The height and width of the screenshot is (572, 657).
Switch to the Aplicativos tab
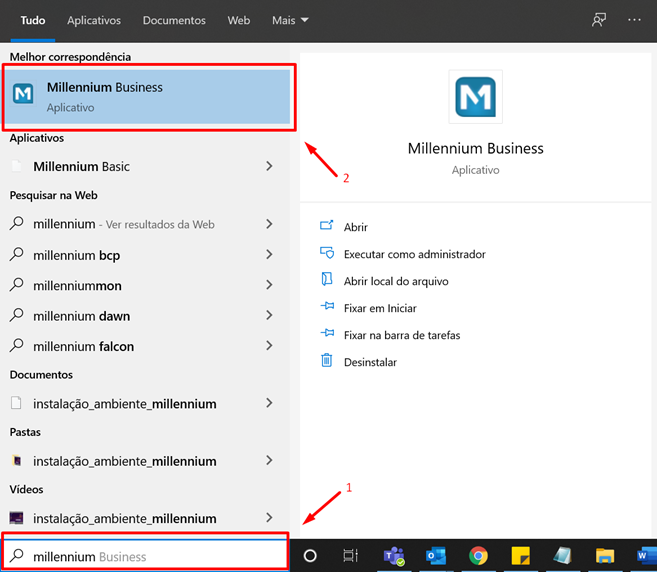[x=94, y=20]
